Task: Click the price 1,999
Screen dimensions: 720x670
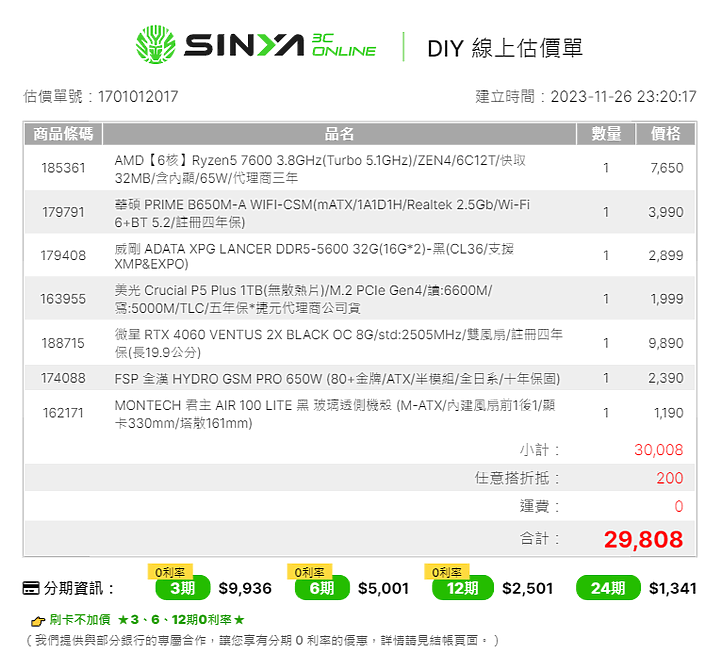Action: pyautogui.click(x=667, y=299)
